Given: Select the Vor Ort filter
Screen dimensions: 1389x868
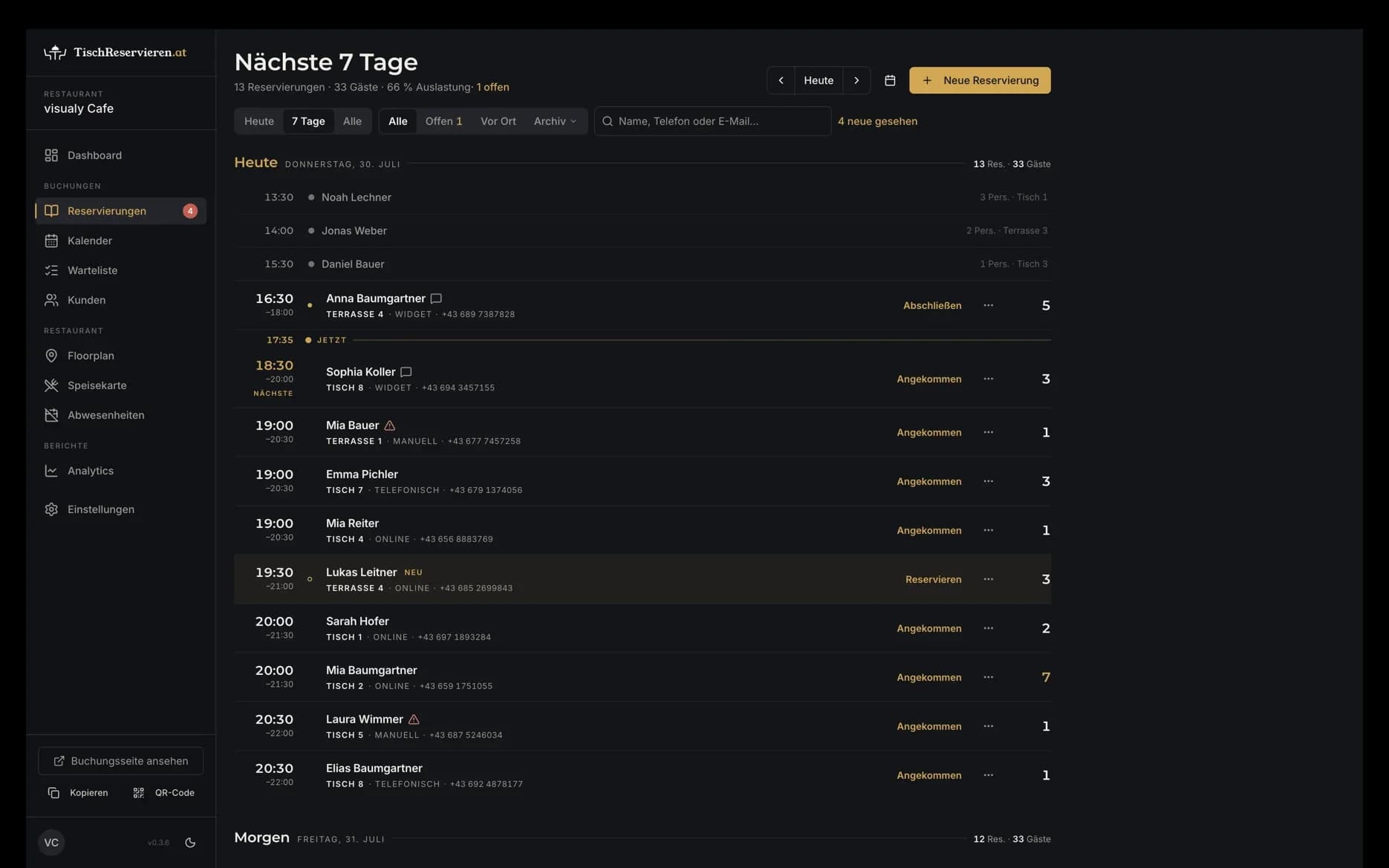Looking at the screenshot, I should [x=498, y=121].
